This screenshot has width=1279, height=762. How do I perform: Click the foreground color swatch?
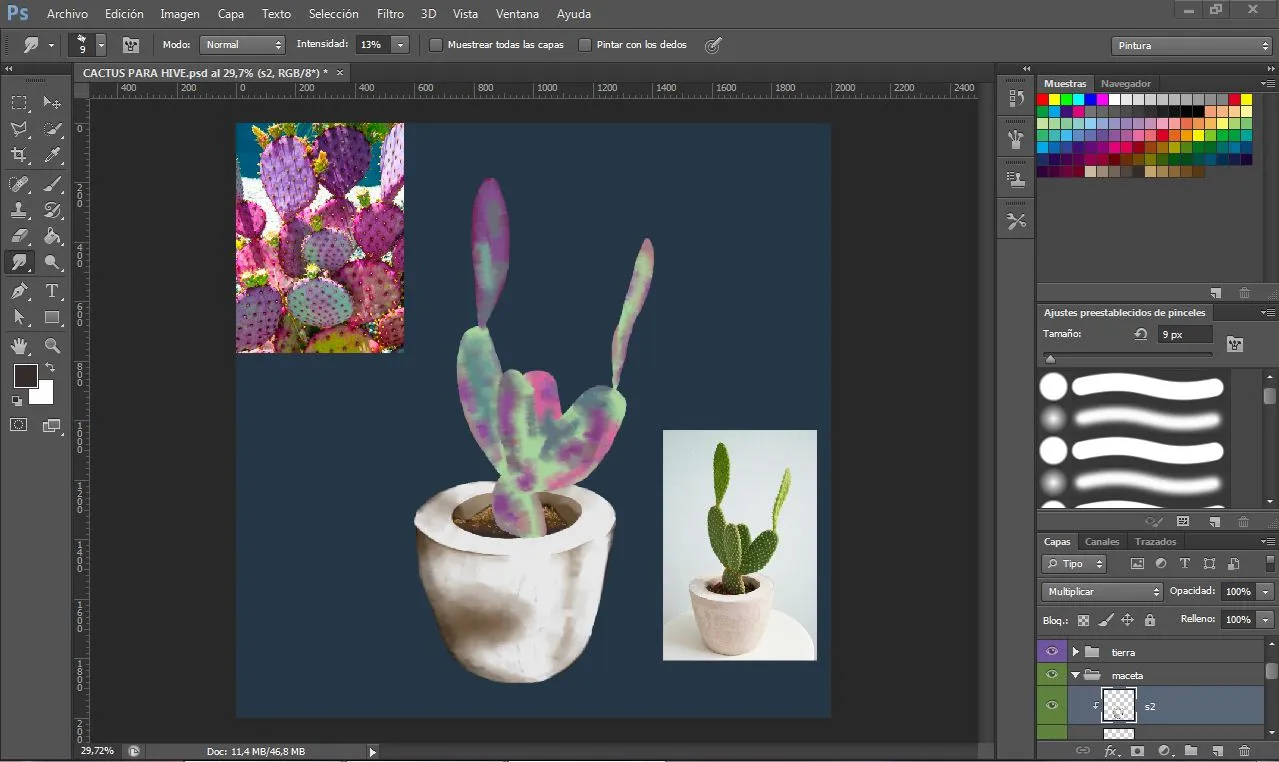click(25, 376)
